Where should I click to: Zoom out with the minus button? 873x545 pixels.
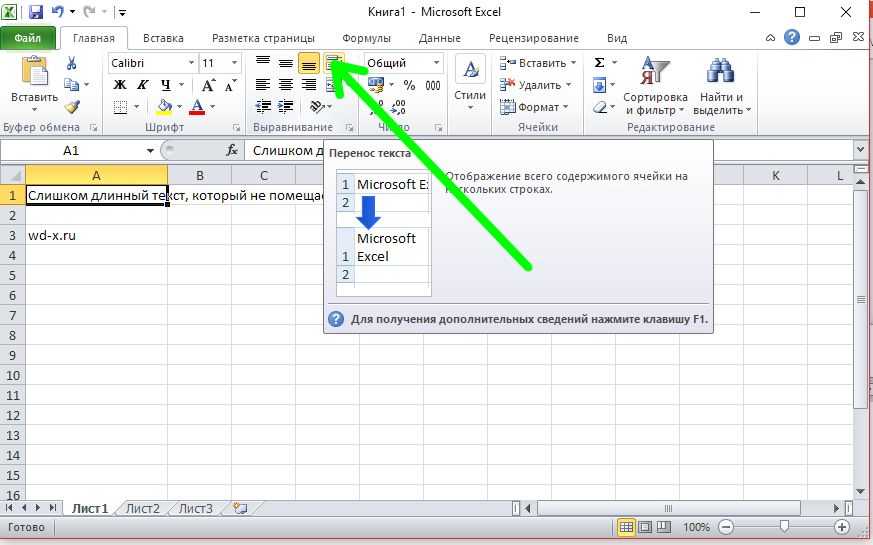point(725,527)
